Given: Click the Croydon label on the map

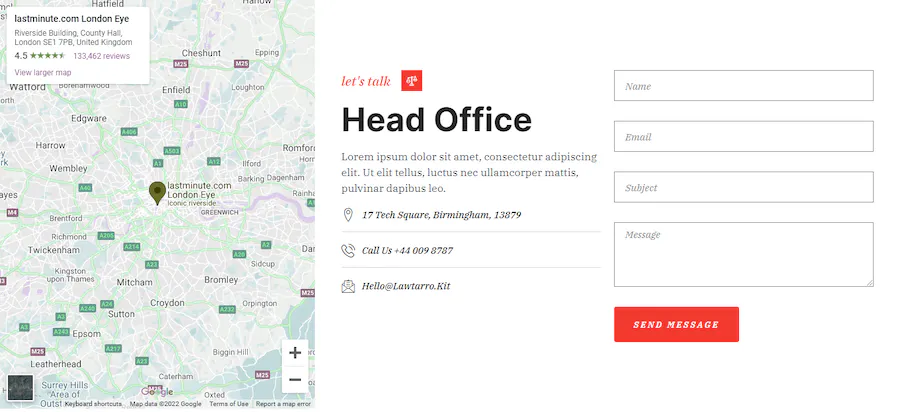Looking at the screenshot, I should [x=168, y=303].
